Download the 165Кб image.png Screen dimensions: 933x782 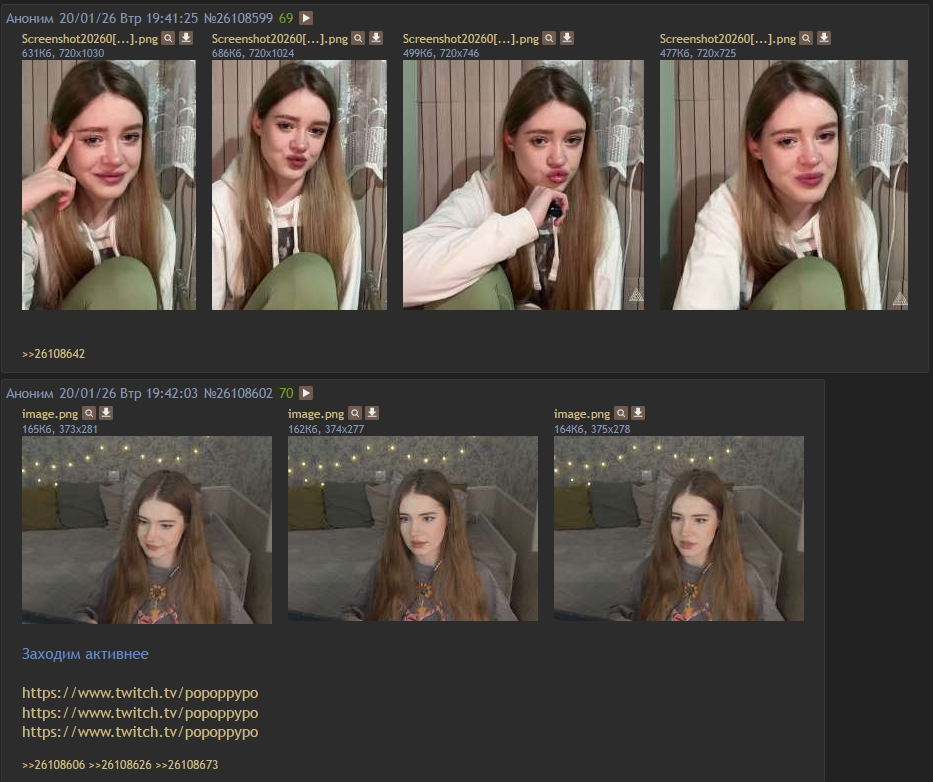tap(106, 413)
